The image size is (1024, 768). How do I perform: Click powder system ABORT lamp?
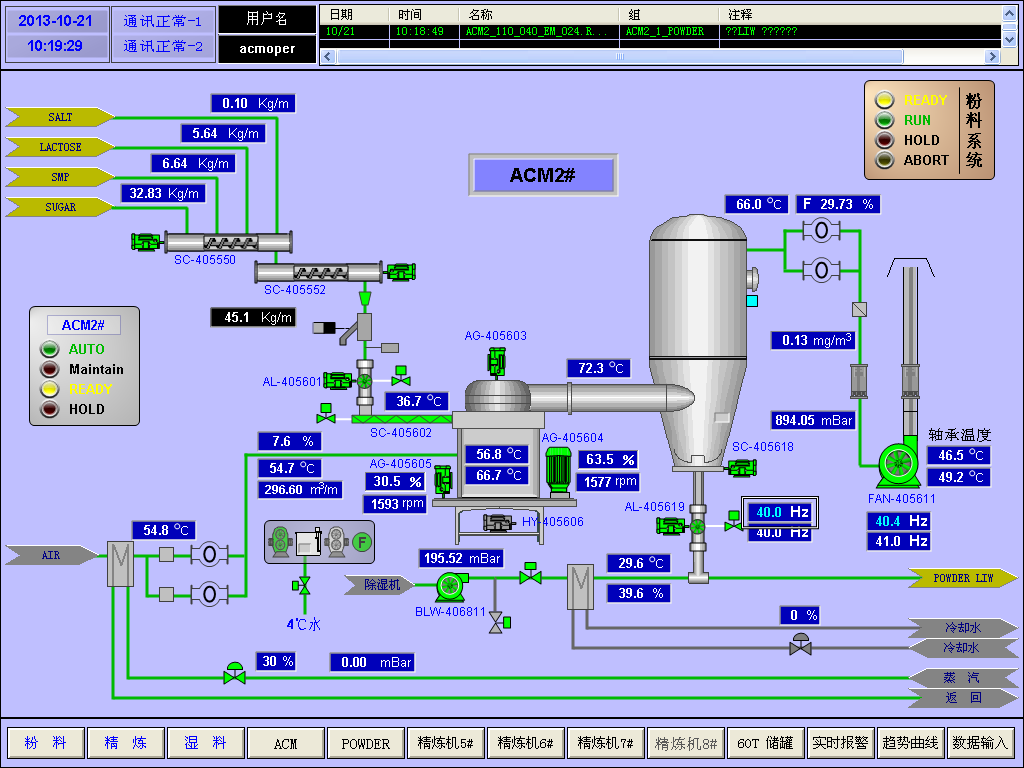point(884,160)
